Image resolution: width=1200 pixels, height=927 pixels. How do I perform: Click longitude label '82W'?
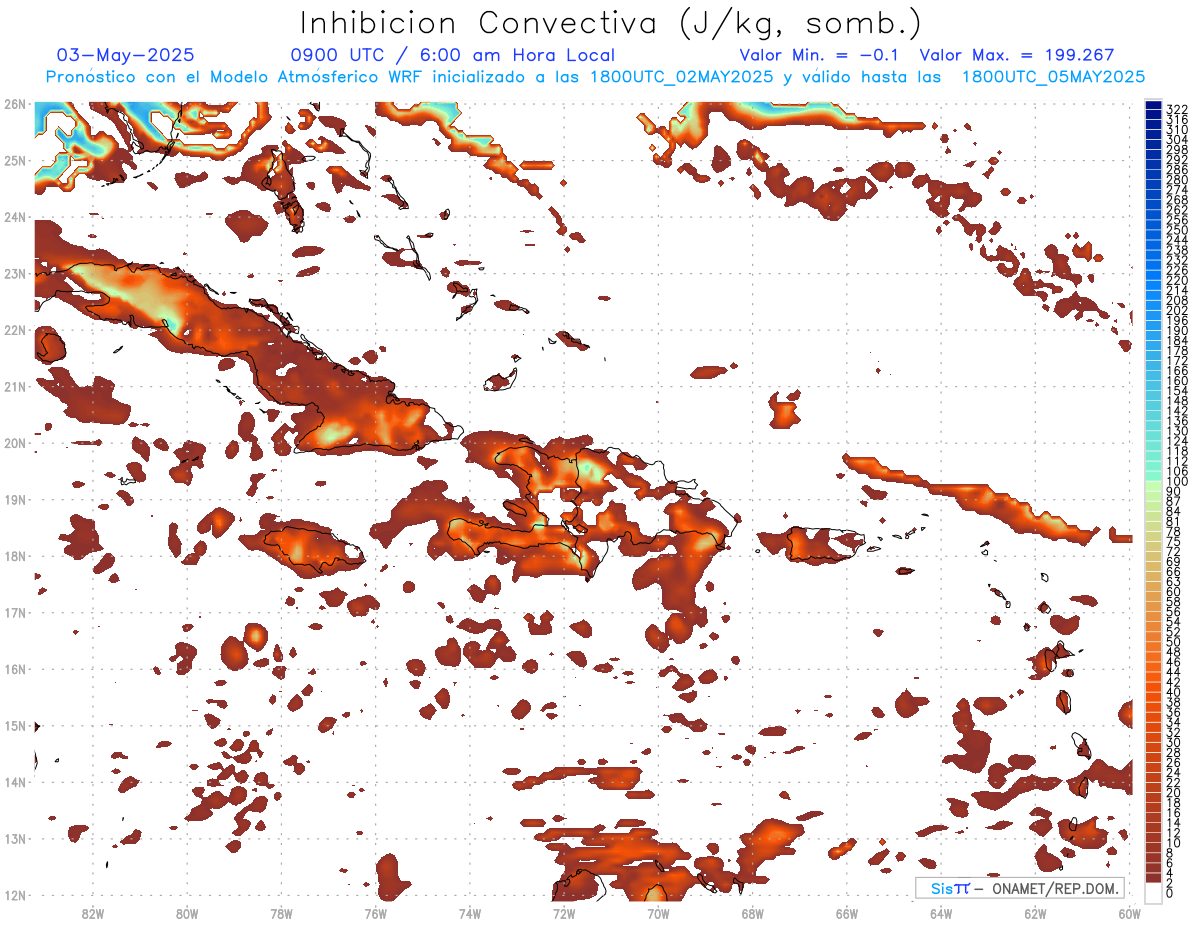pos(92,913)
